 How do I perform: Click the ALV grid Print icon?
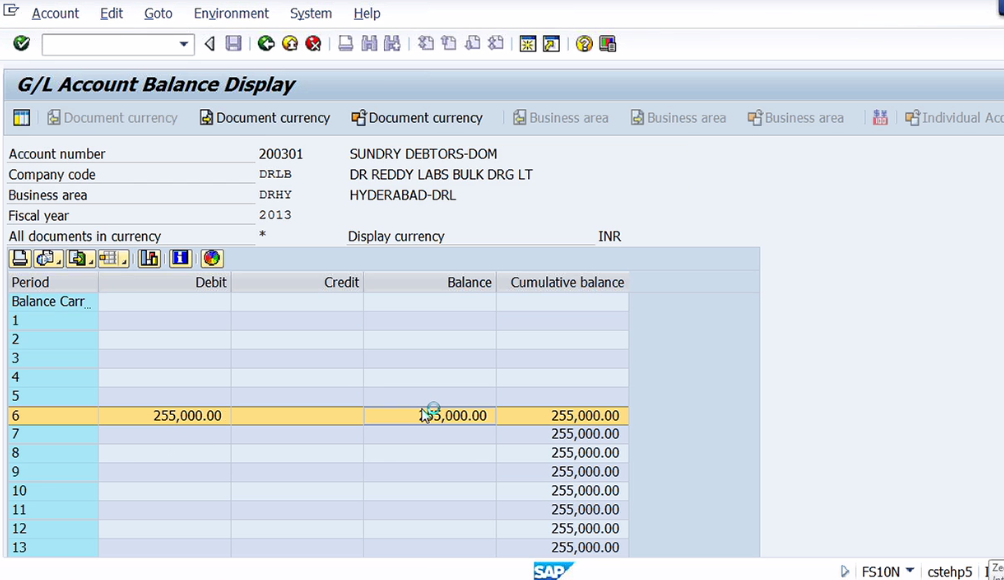pyautogui.click(x=20, y=258)
